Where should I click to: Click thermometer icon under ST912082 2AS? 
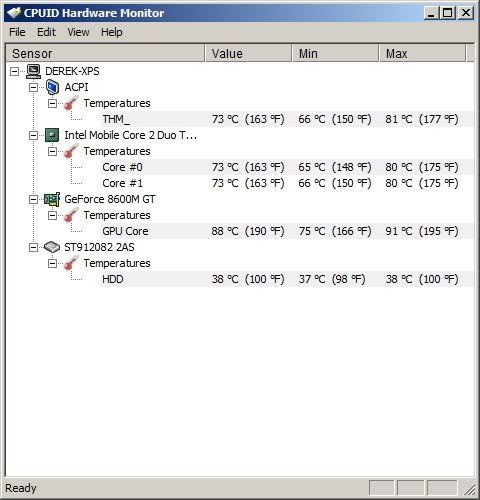point(71,263)
